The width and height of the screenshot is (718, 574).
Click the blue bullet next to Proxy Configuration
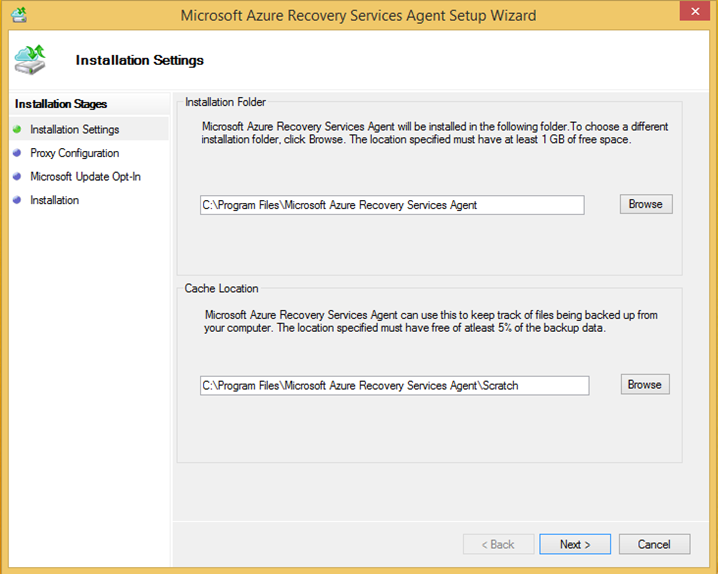(17, 153)
